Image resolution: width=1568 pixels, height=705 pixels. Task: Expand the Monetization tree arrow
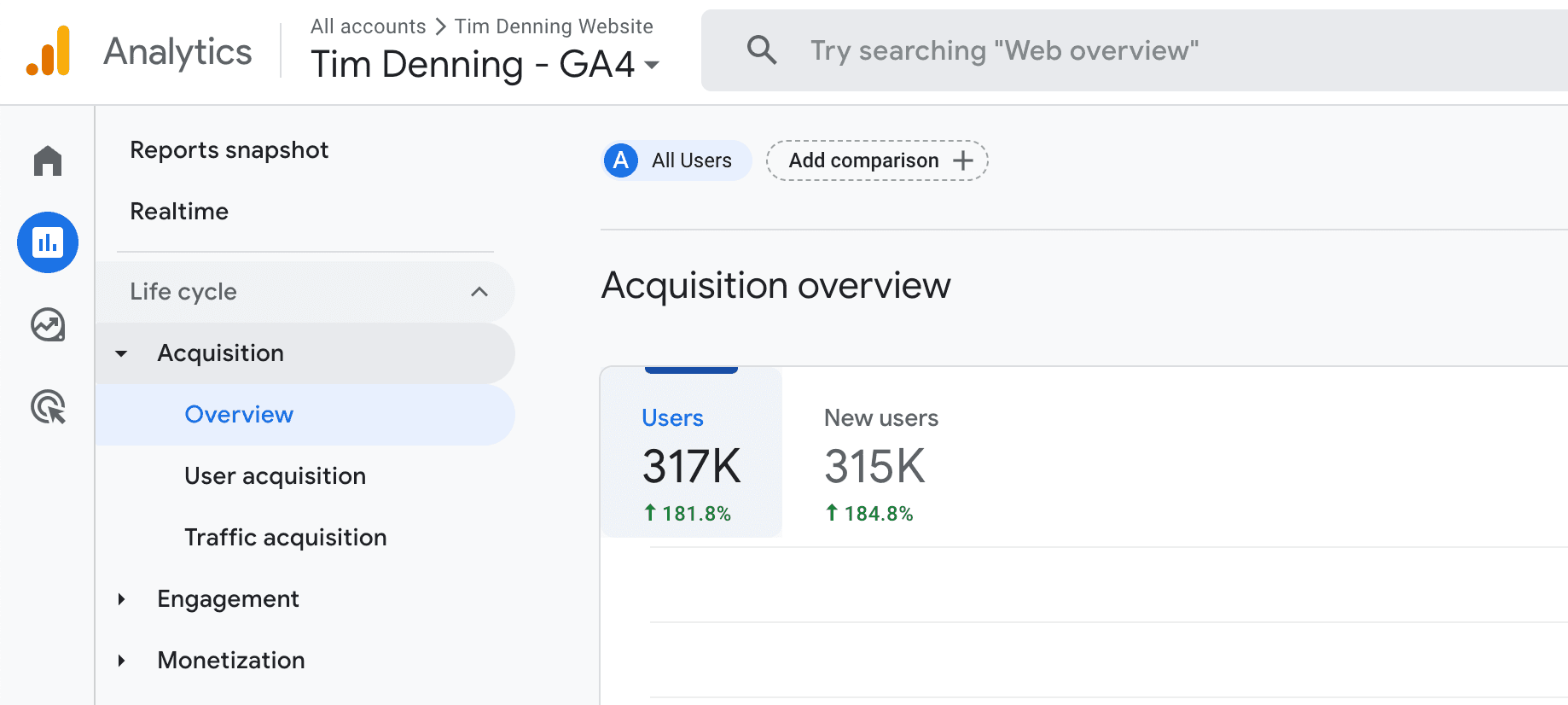coord(121,661)
